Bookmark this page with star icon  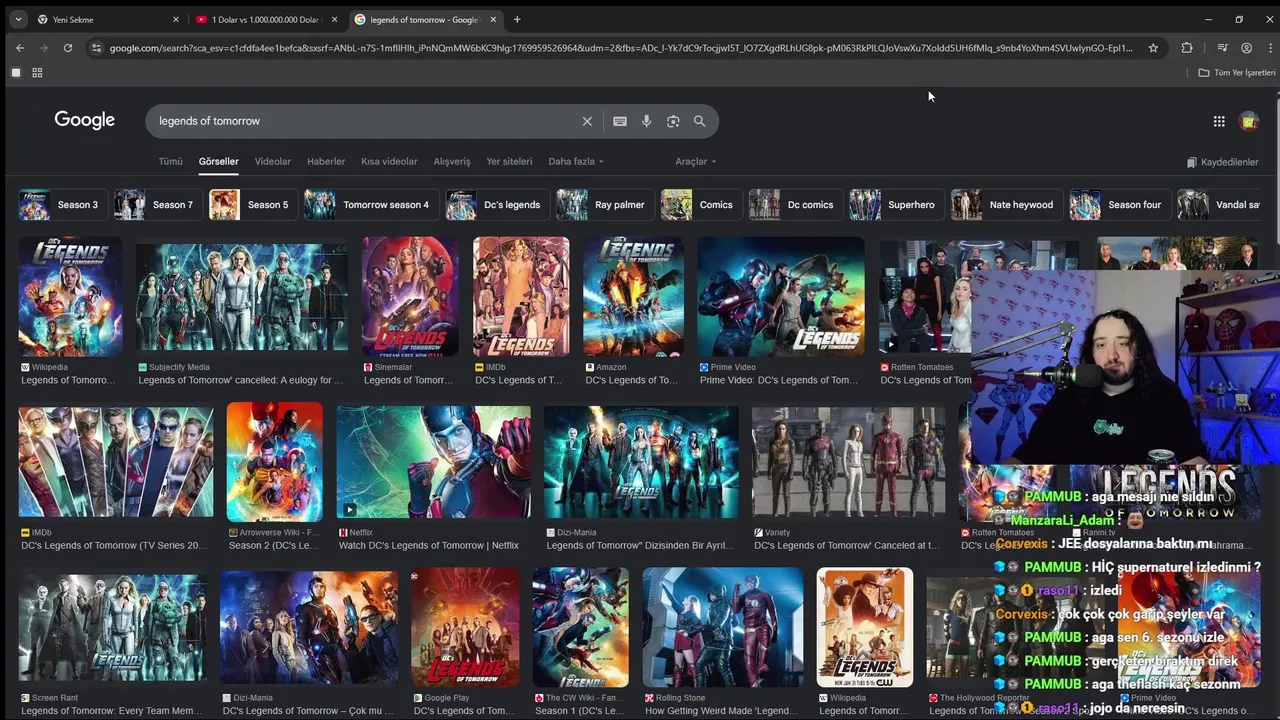click(1153, 48)
